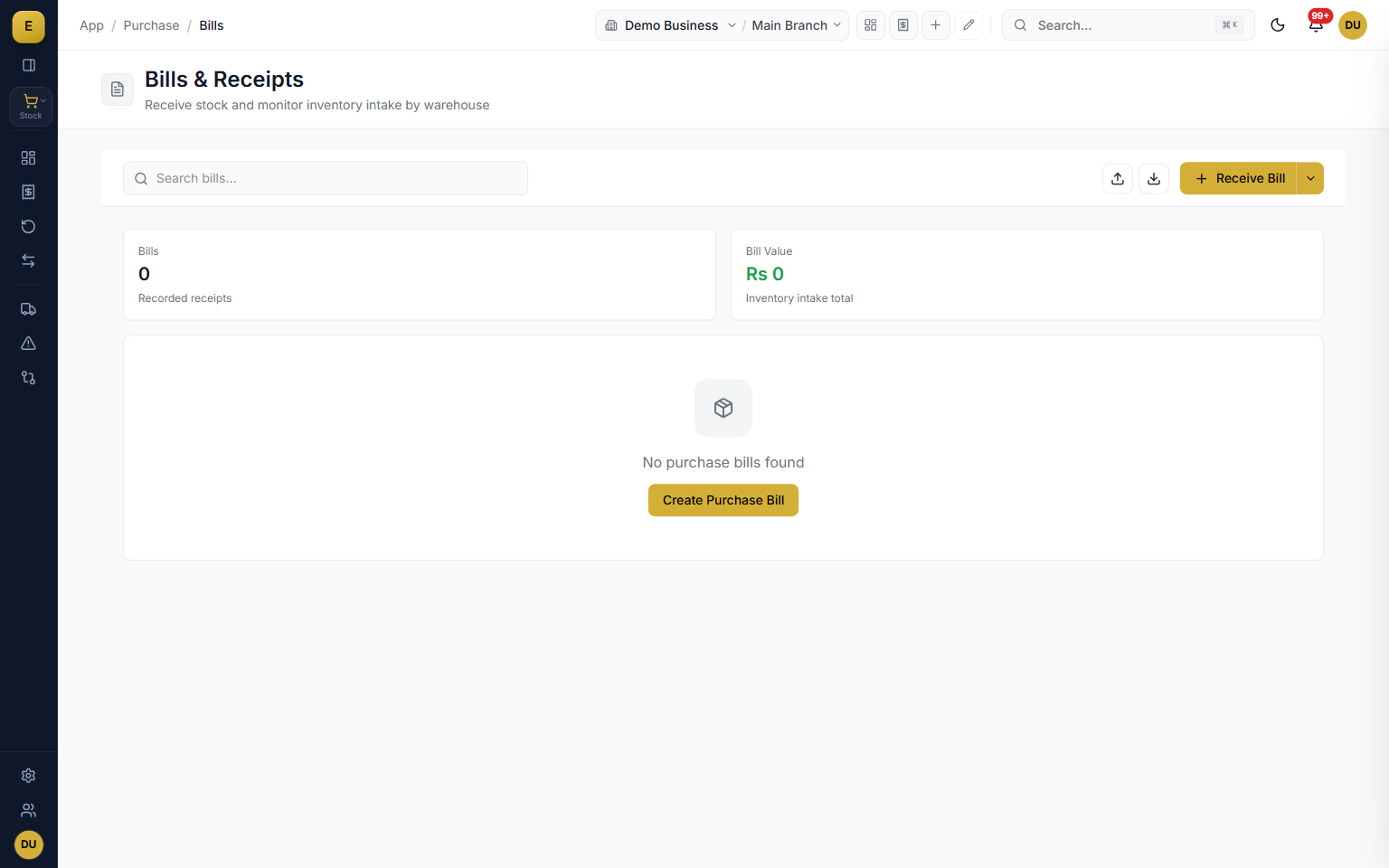1389x868 pixels.
Task: Go to Purchase breadcrumb
Action: (151, 25)
